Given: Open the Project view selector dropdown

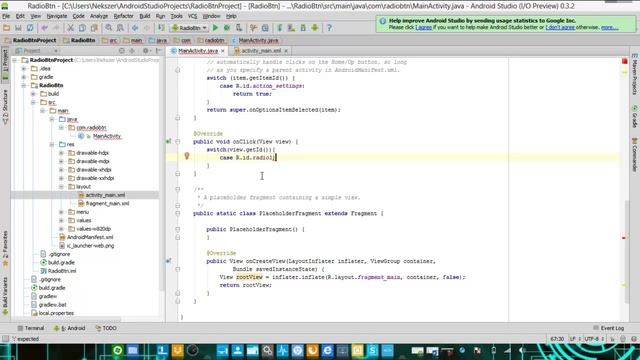Looking at the screenshot, I should pos(37,51).
